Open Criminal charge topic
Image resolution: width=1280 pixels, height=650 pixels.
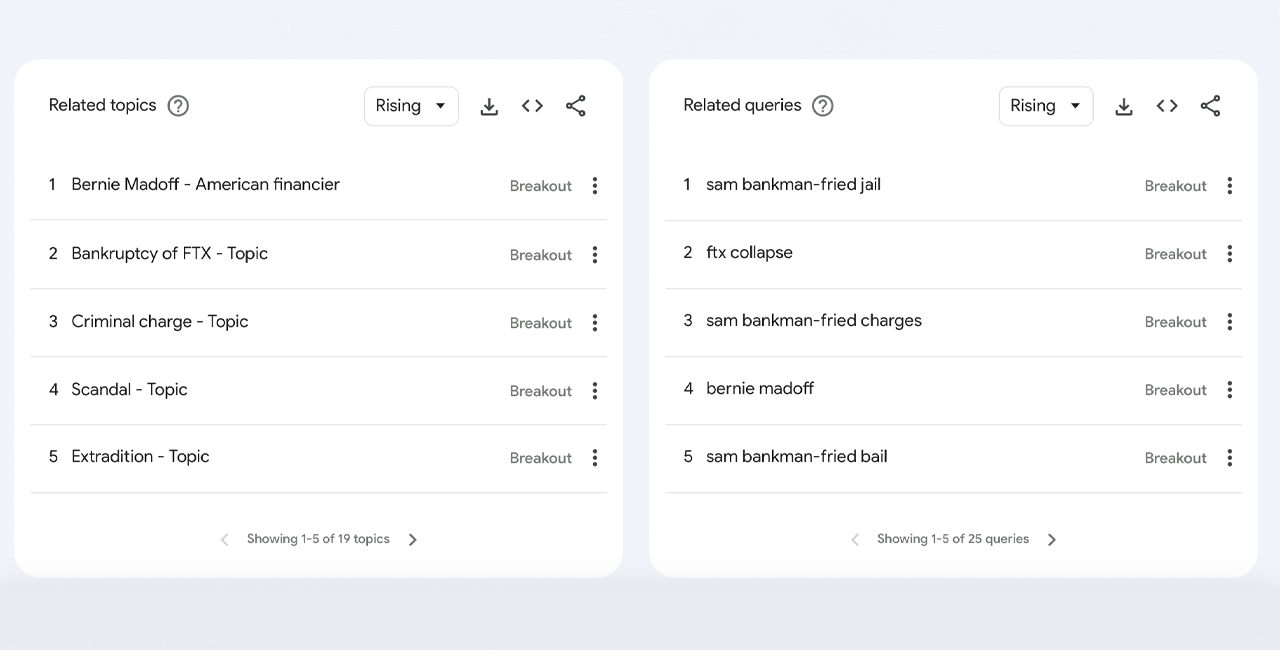click(159, 322)
